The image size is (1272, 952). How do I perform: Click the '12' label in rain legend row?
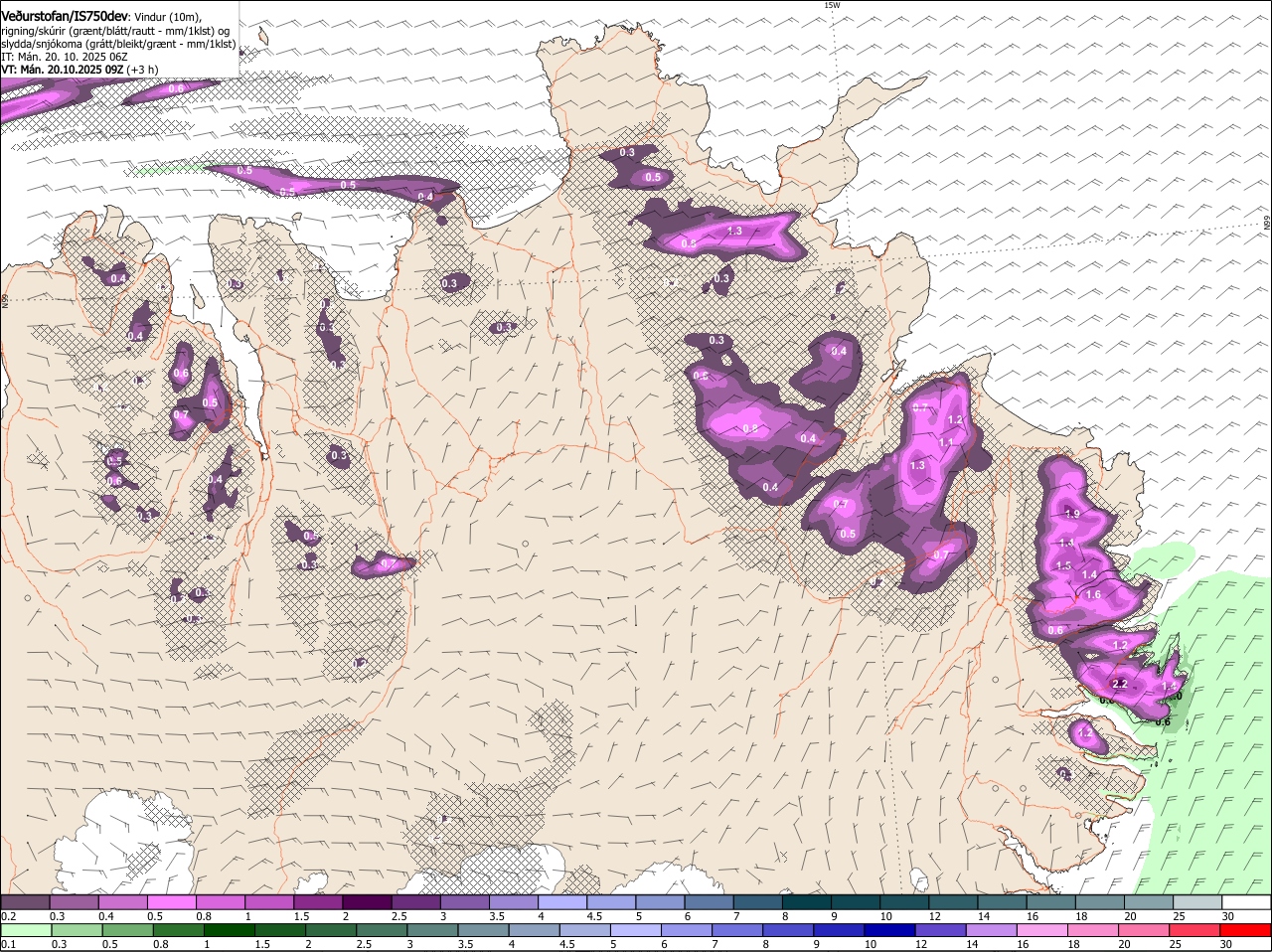click(919, 944)
